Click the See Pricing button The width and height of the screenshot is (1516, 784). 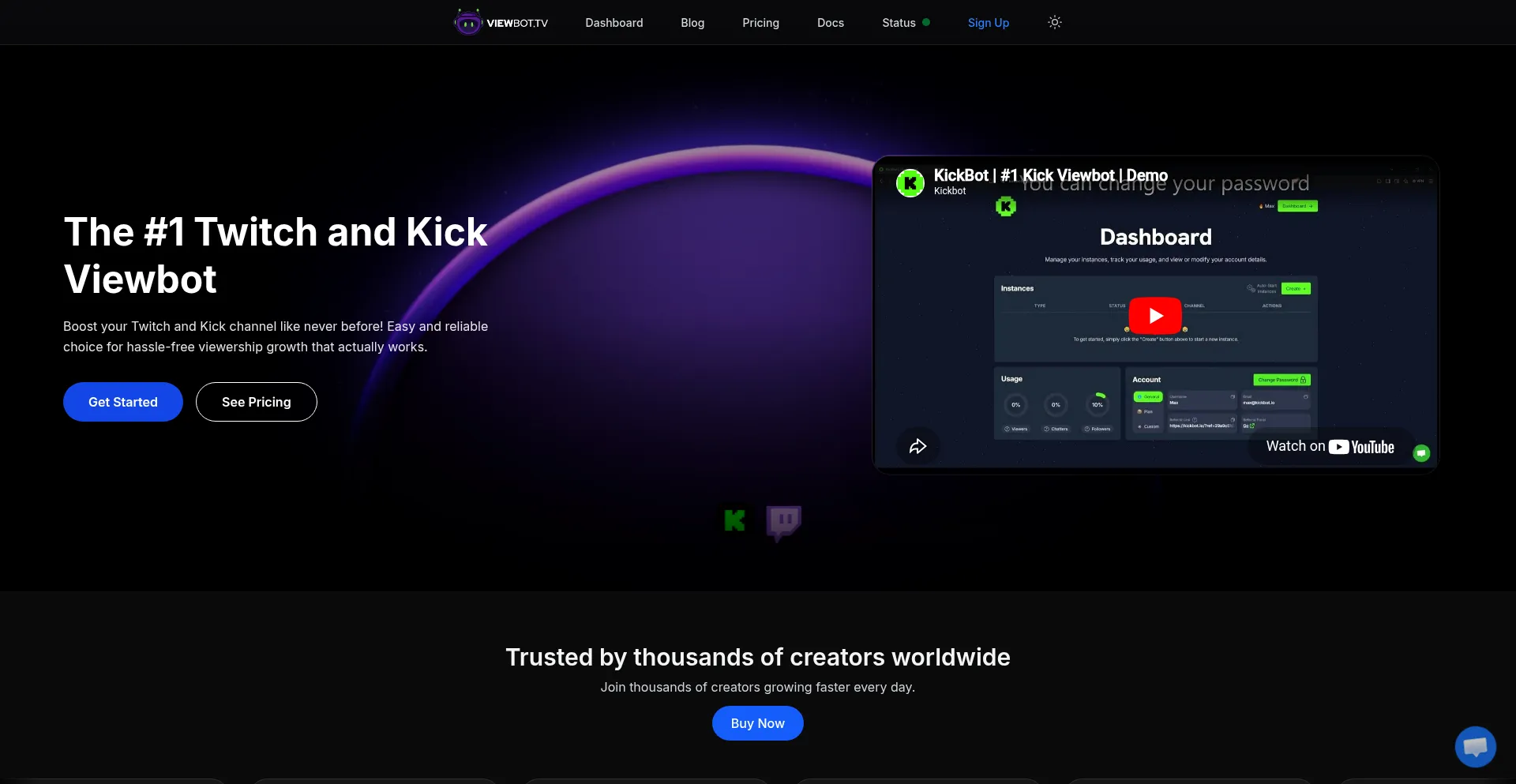pos(257,402)
